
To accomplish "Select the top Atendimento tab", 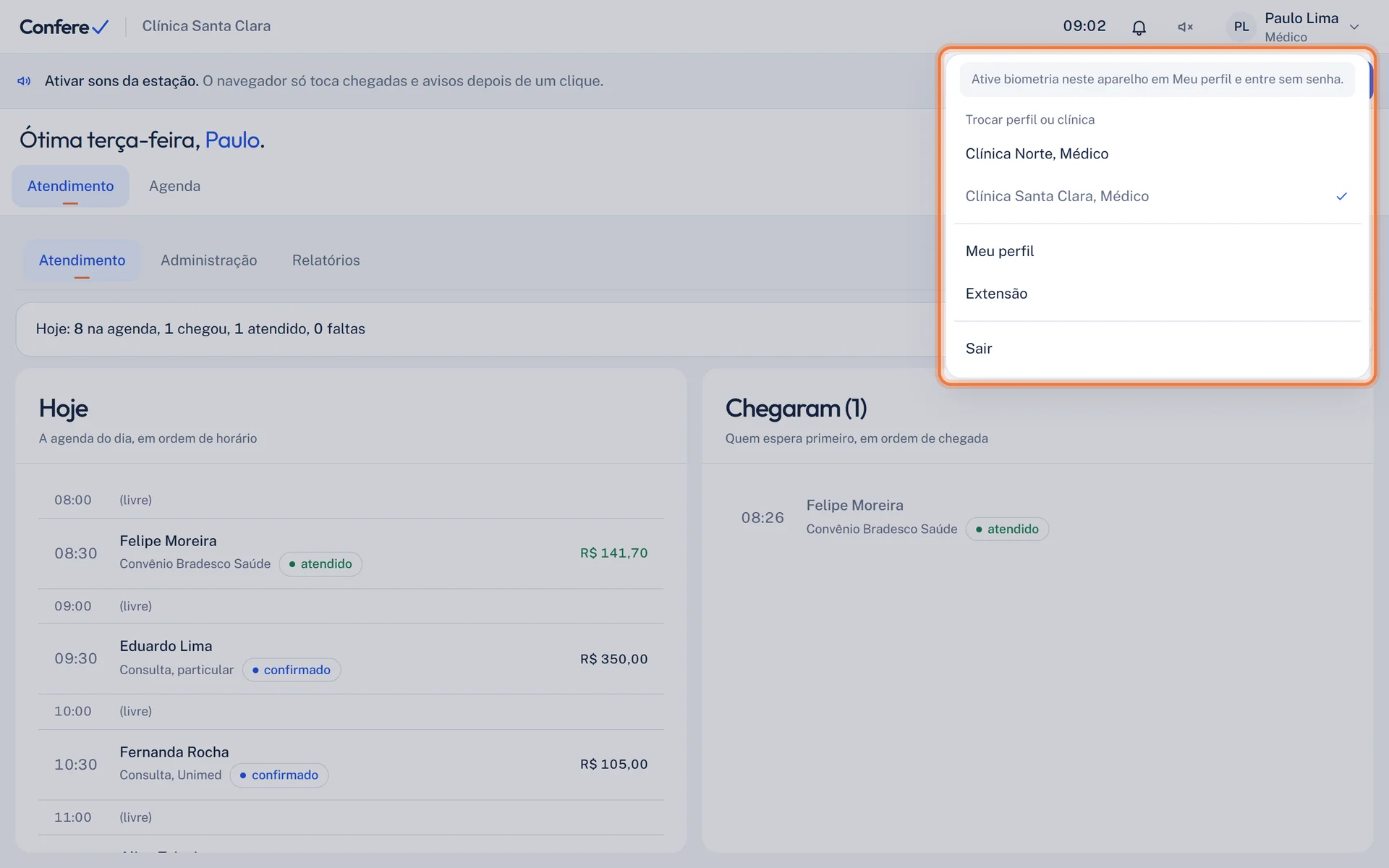I will click(x=70, y=186).
